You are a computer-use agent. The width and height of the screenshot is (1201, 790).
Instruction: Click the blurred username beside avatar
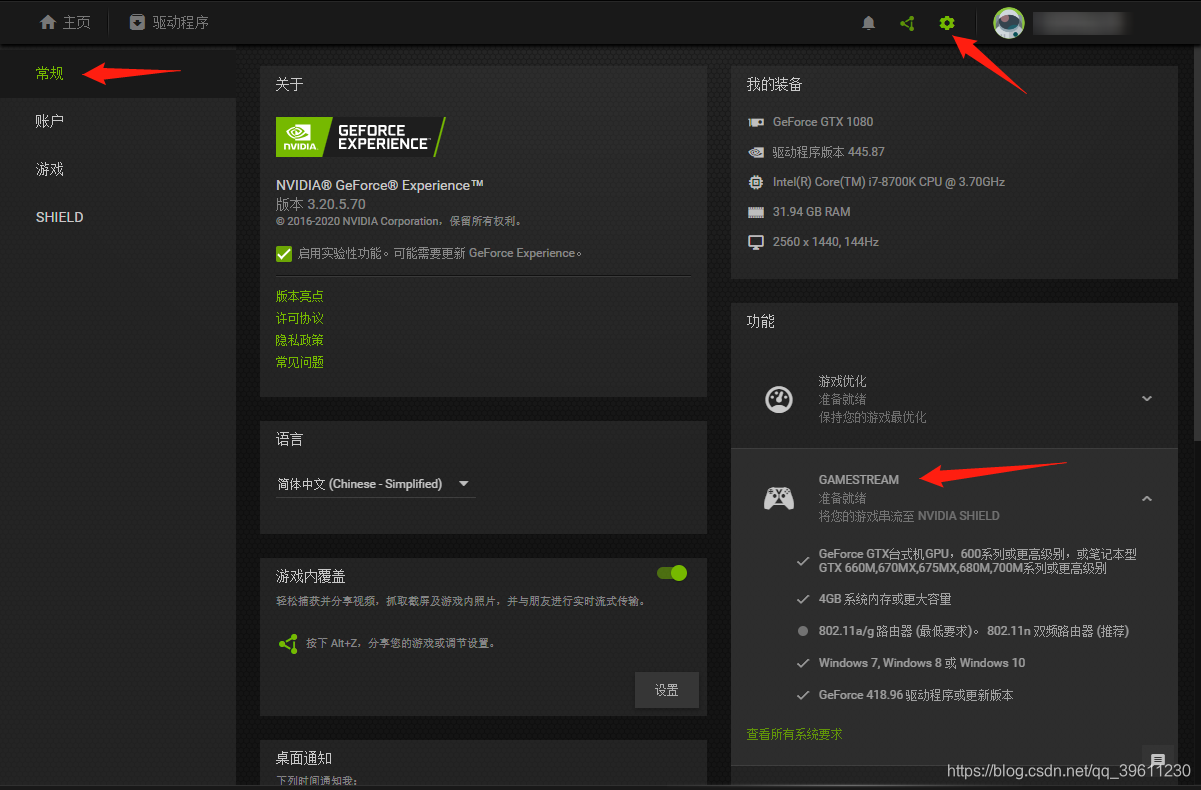coord(1083,22)
